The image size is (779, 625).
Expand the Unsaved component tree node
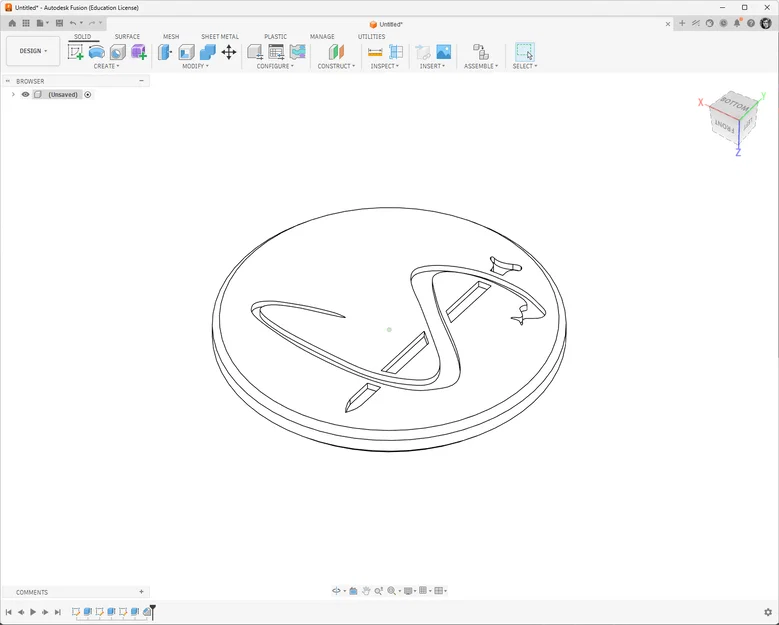tap(13, 94)
